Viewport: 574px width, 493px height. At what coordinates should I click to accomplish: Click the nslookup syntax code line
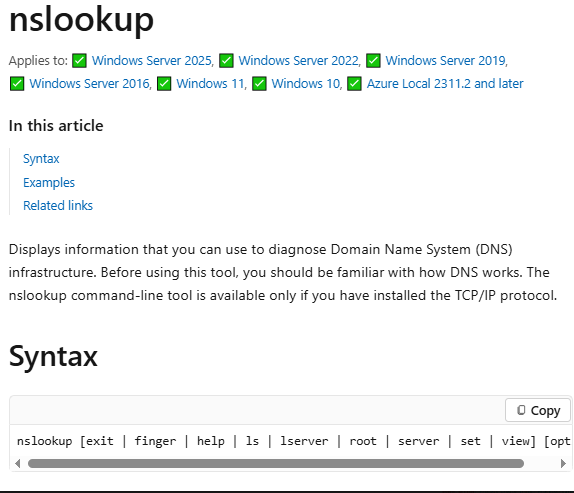coord(294,441)
